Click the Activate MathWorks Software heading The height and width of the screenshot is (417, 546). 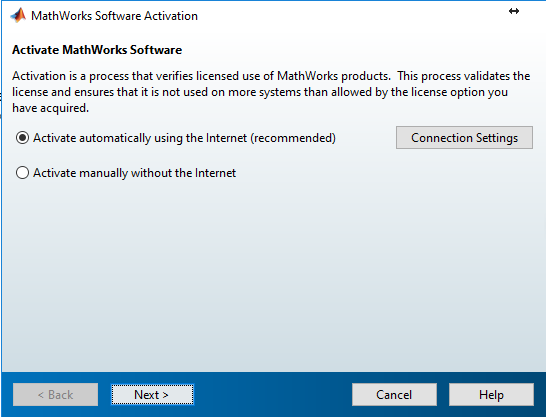click(97, 50)
